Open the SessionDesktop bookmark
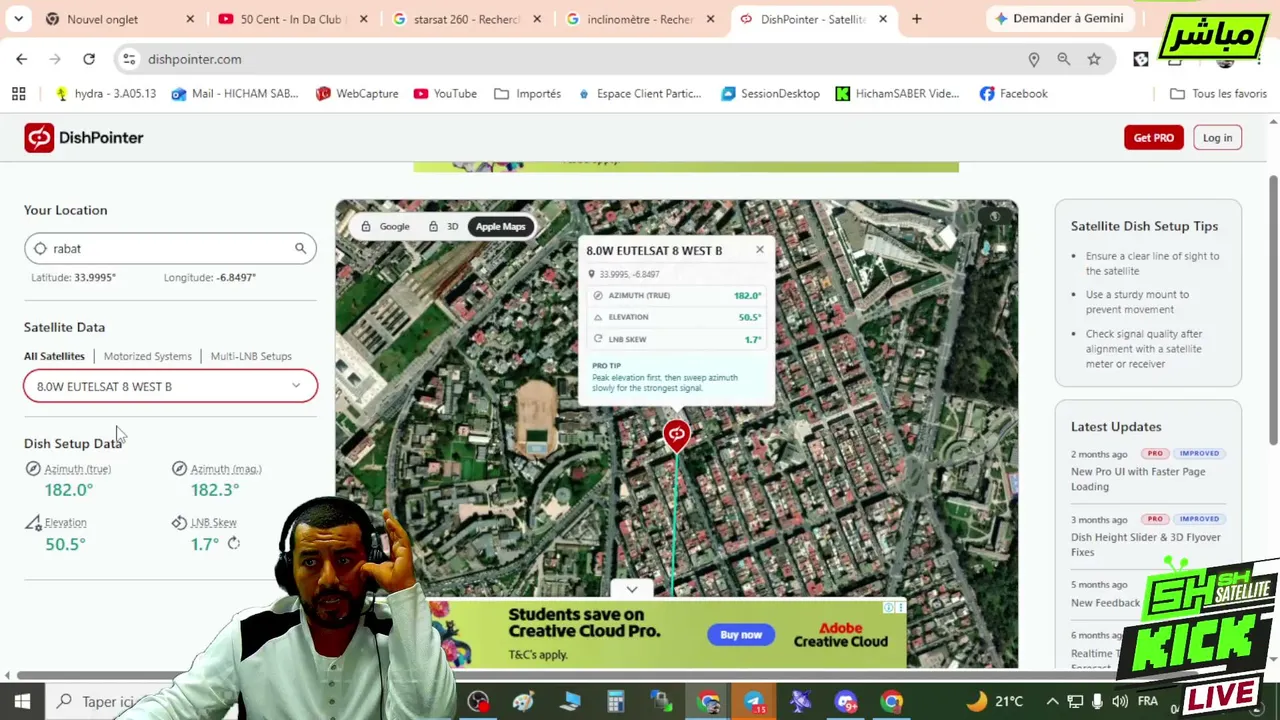1280x720 pixels. pos(770,93)
